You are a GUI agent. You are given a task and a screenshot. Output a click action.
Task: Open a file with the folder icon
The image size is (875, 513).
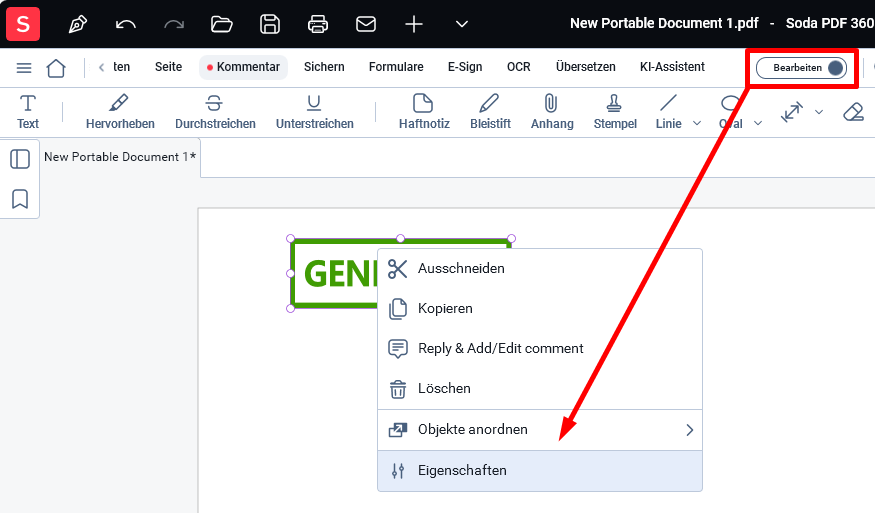222,25
